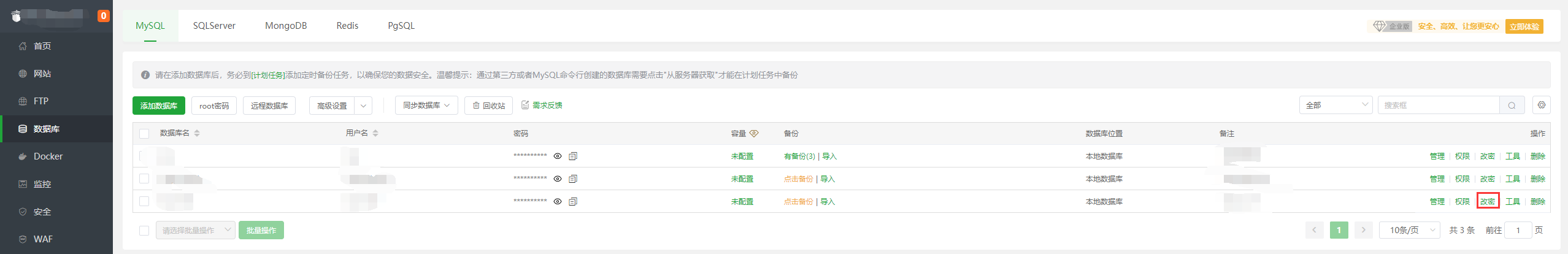Switch to the PgSQL tab

401,26
